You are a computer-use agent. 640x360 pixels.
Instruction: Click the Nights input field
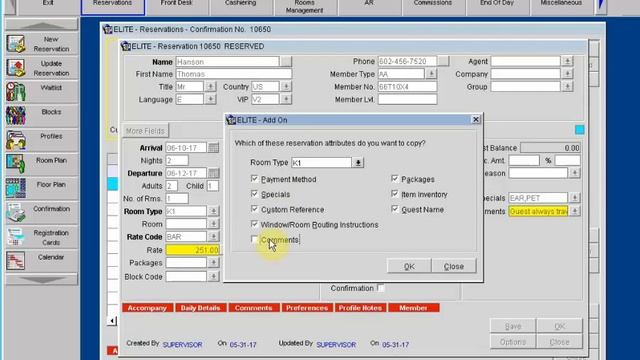[177, 160]
